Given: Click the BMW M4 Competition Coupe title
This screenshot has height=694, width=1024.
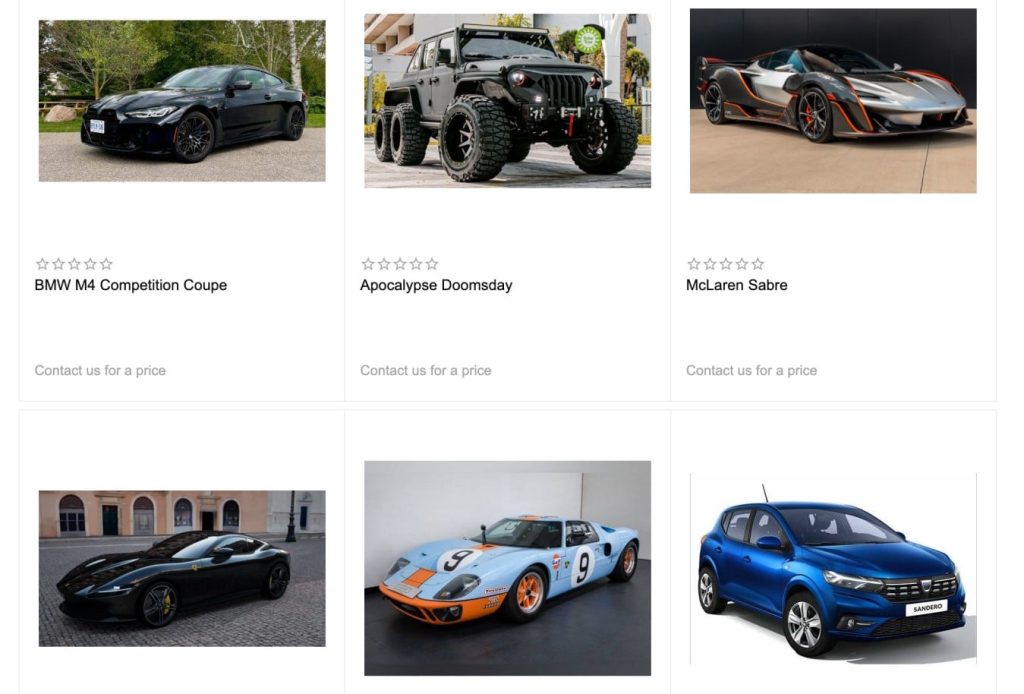Looking at the screenshot, I should tap(131, 285).
